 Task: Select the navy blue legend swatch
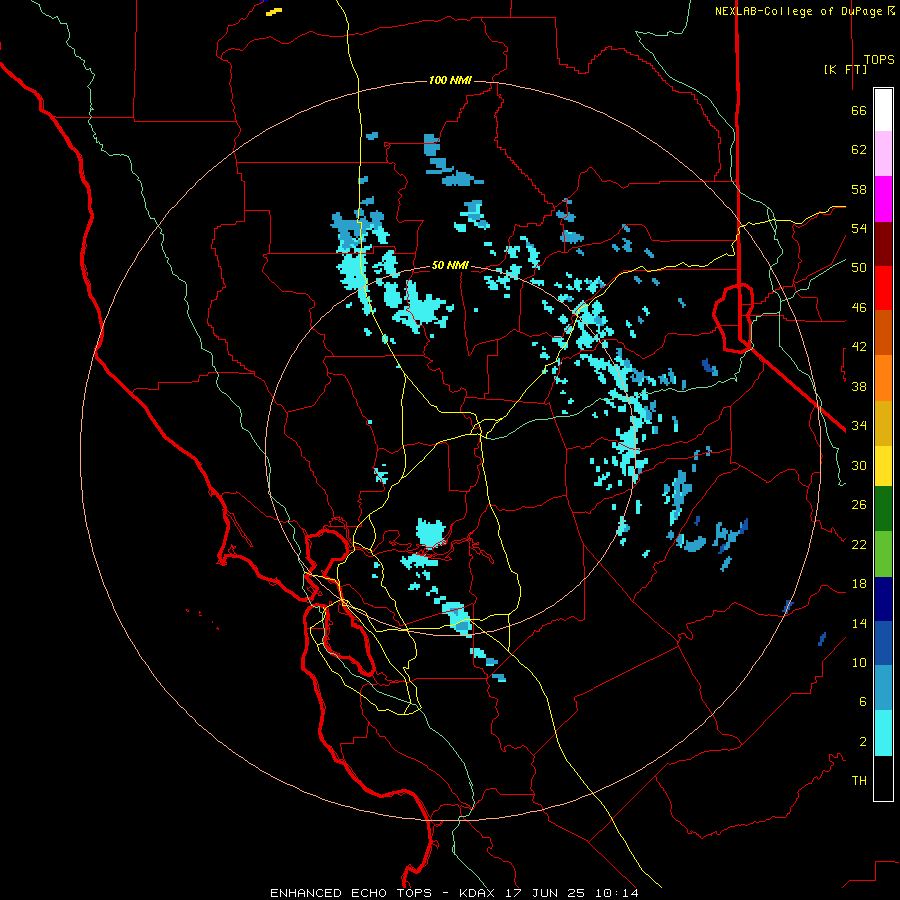883,599
